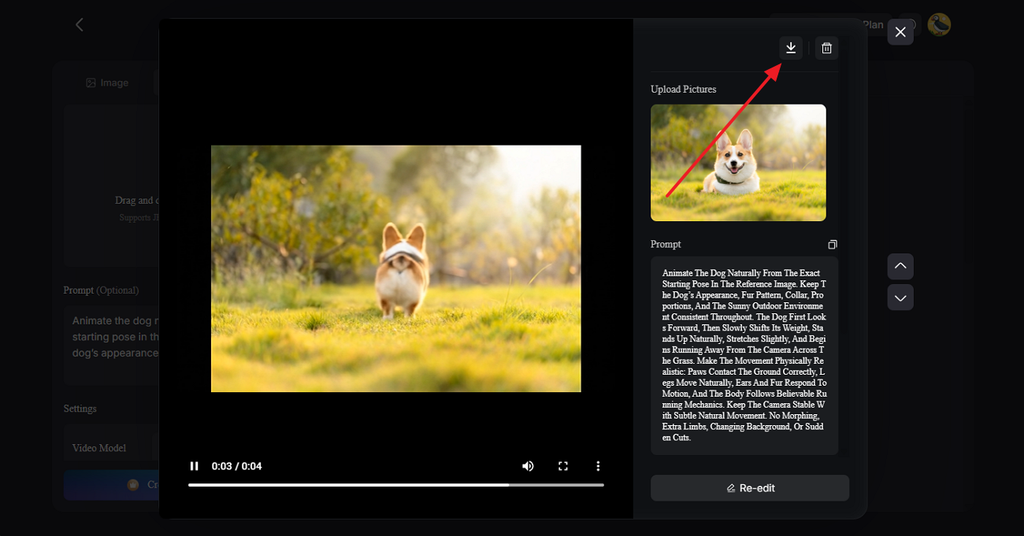Screen dimensions: 1024x536
Task: Delete the video with trash icon
Action: pyautogui.click(x=826, y=48)
